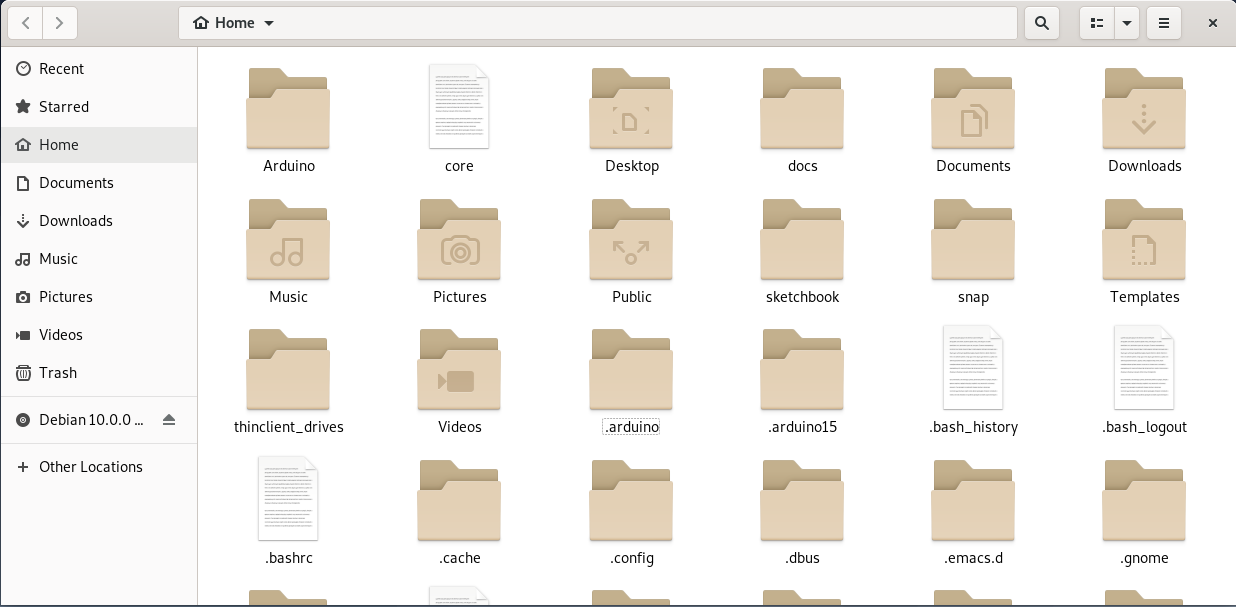
Task: Select the .arduino15 folder icon
Action: point(802,369)
